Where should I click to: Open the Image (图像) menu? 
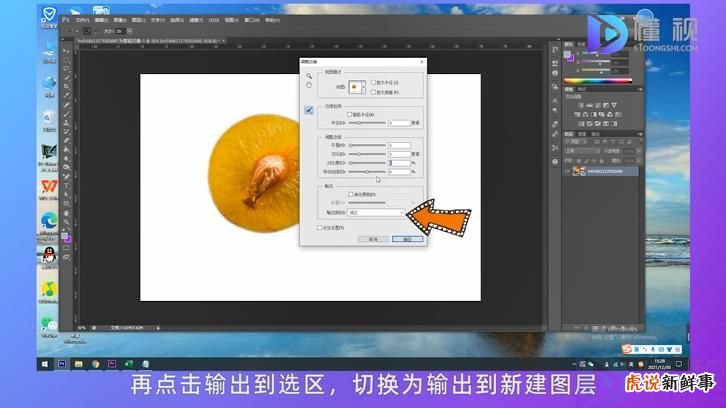120,20
